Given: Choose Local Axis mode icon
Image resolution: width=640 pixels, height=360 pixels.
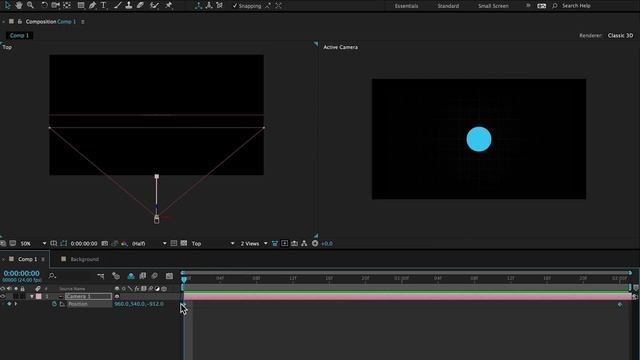Looking at the screenshot, I should 198,5.
